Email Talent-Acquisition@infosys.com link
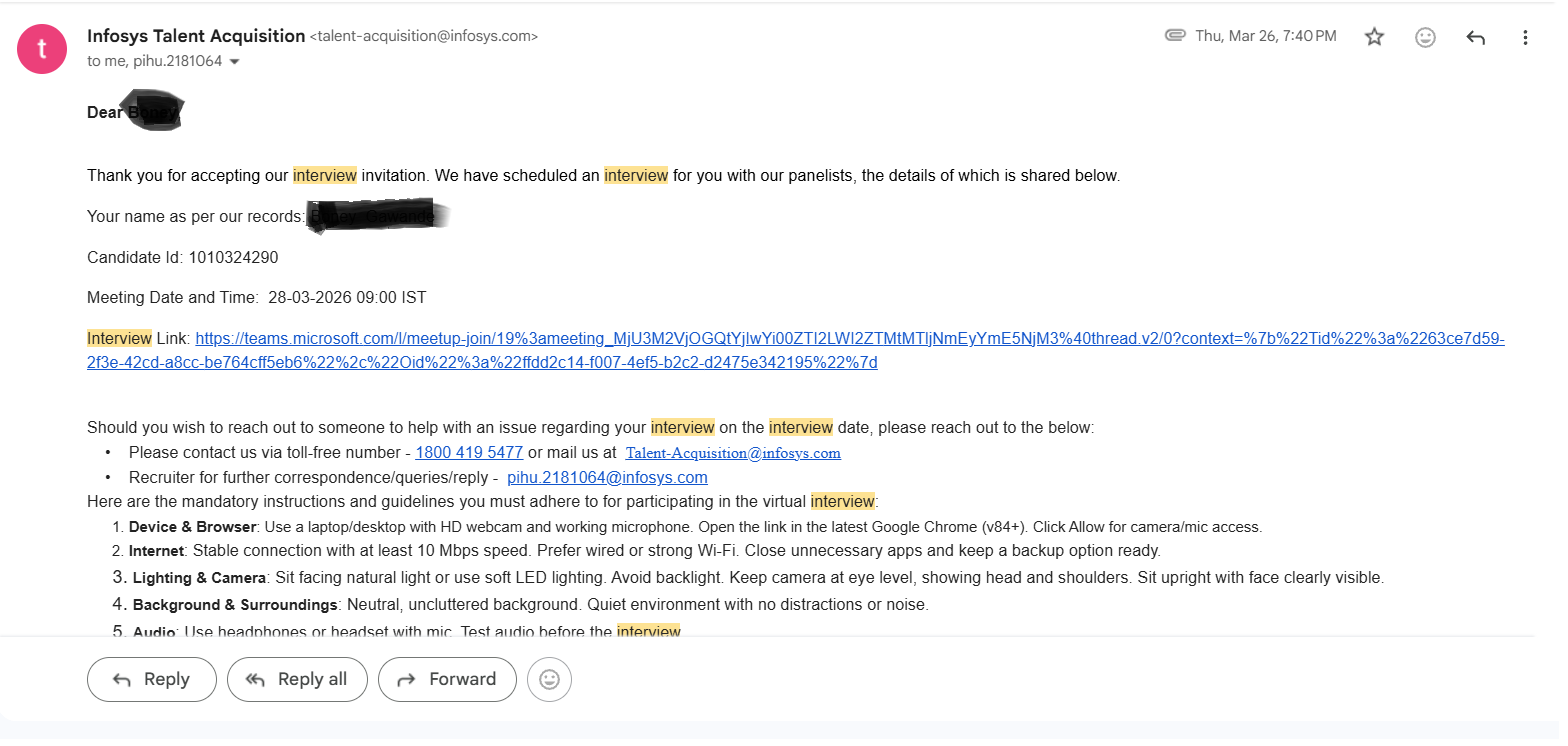 (x=733, y=453)
